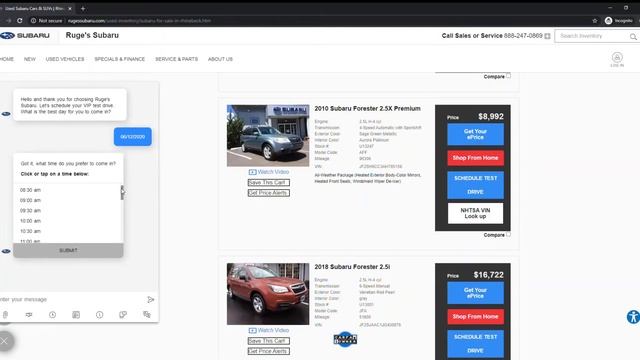640x360 pixels.
Task: Open the Log In account icon
Action: tap(617, 59)
